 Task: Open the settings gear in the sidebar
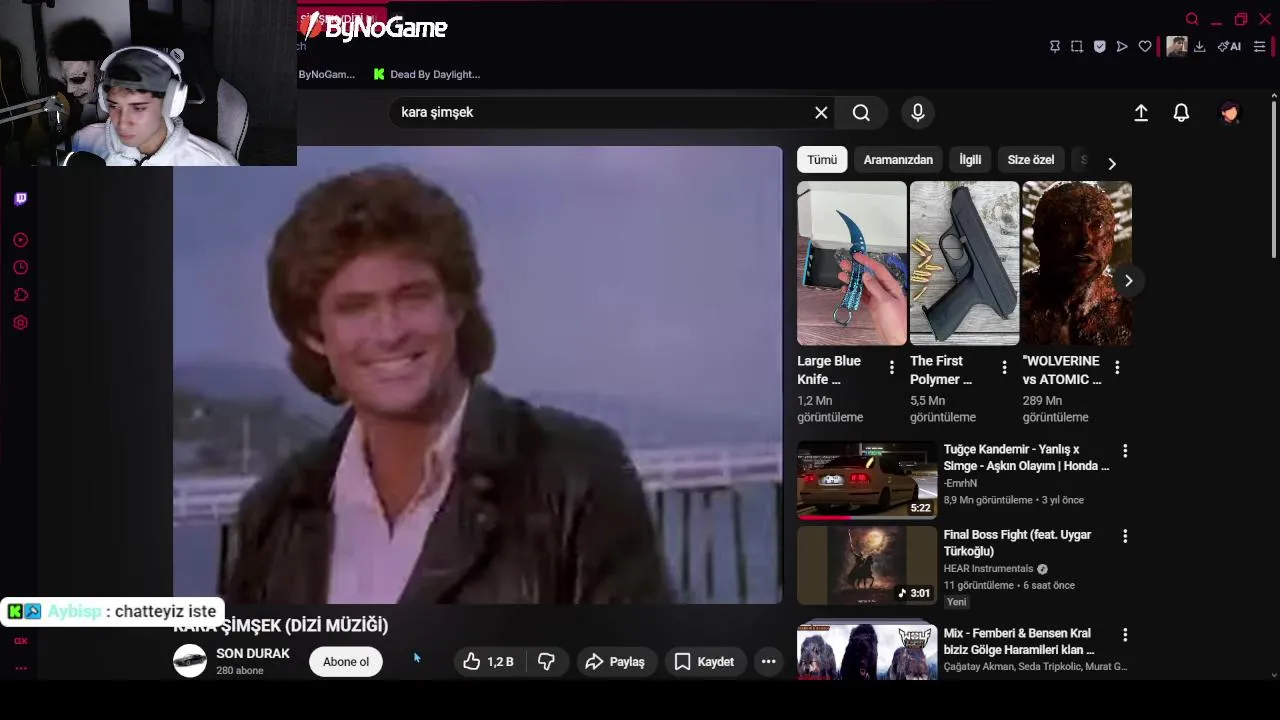[x=20, y=322]
